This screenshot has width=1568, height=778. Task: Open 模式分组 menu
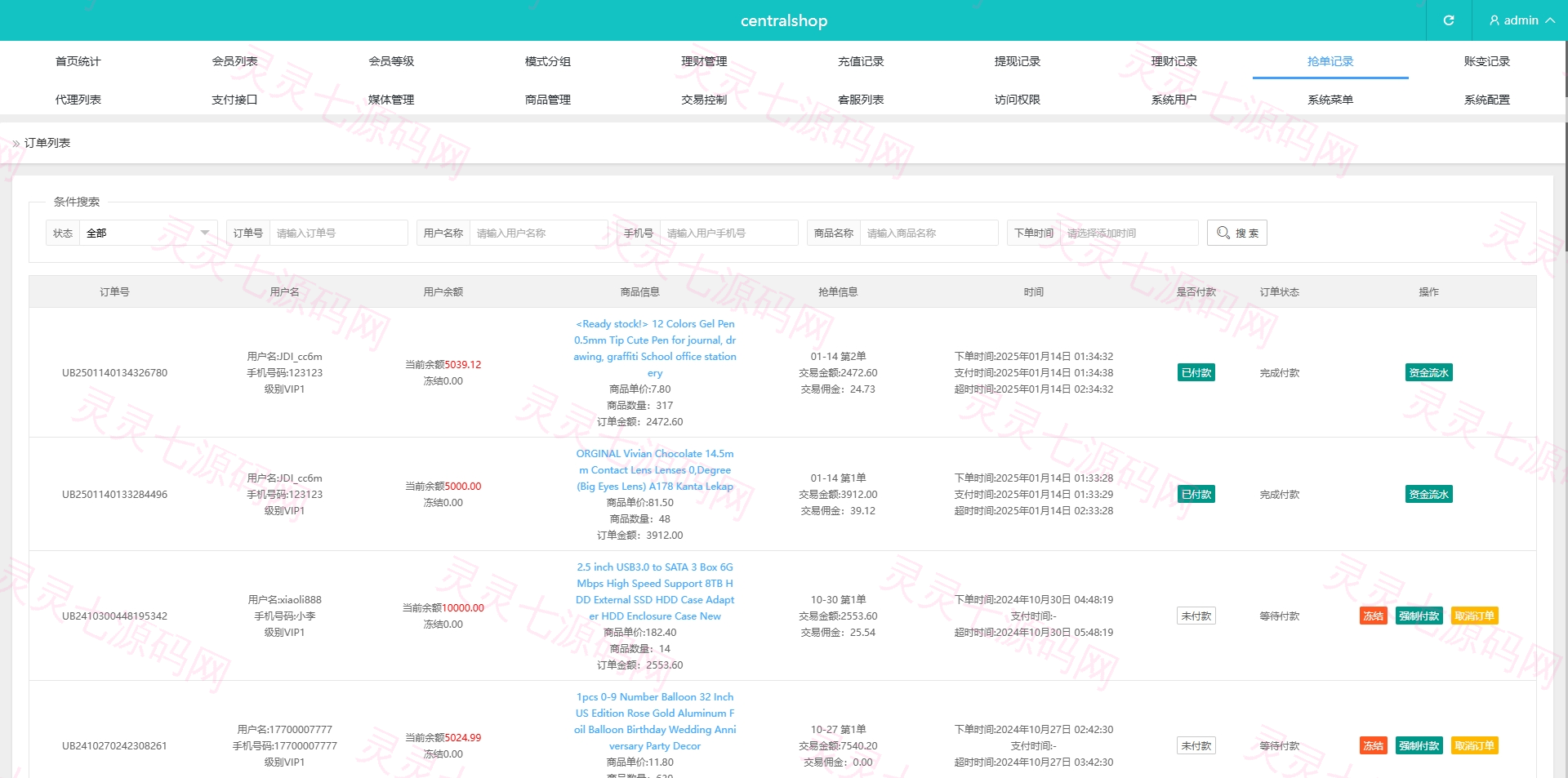coord(548,61)
